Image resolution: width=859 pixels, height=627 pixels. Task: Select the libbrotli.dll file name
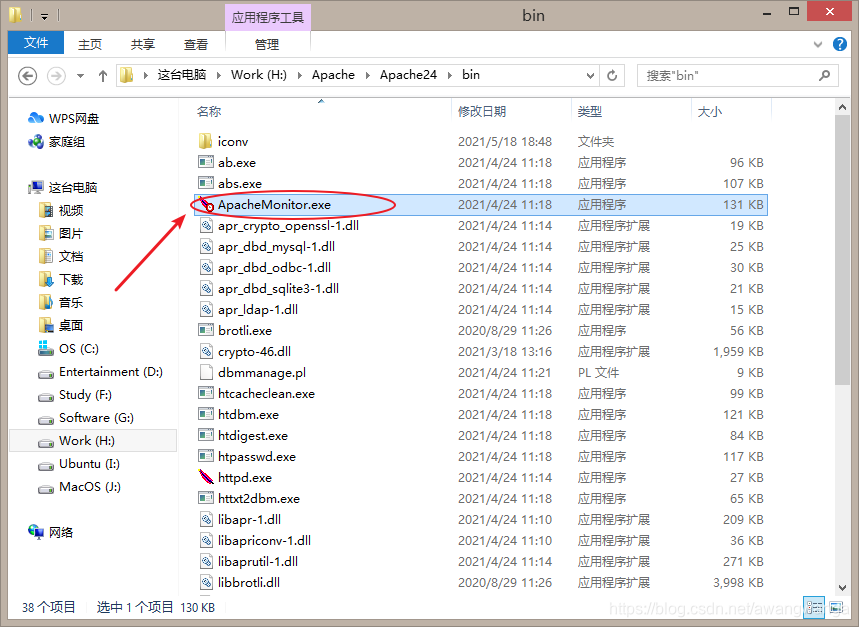(249, 583)
